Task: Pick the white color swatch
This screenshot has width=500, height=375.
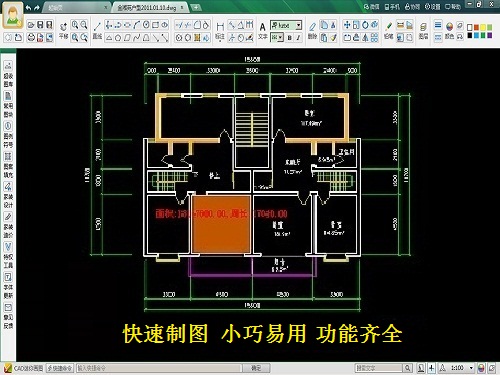Action: click(x=470, y=27)
